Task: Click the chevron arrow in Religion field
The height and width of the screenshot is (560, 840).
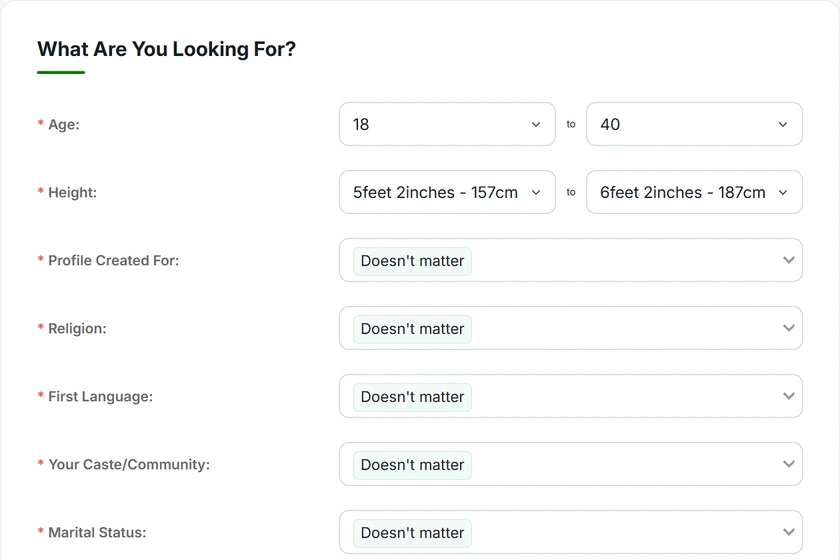Action: click(x=789, y=328)
